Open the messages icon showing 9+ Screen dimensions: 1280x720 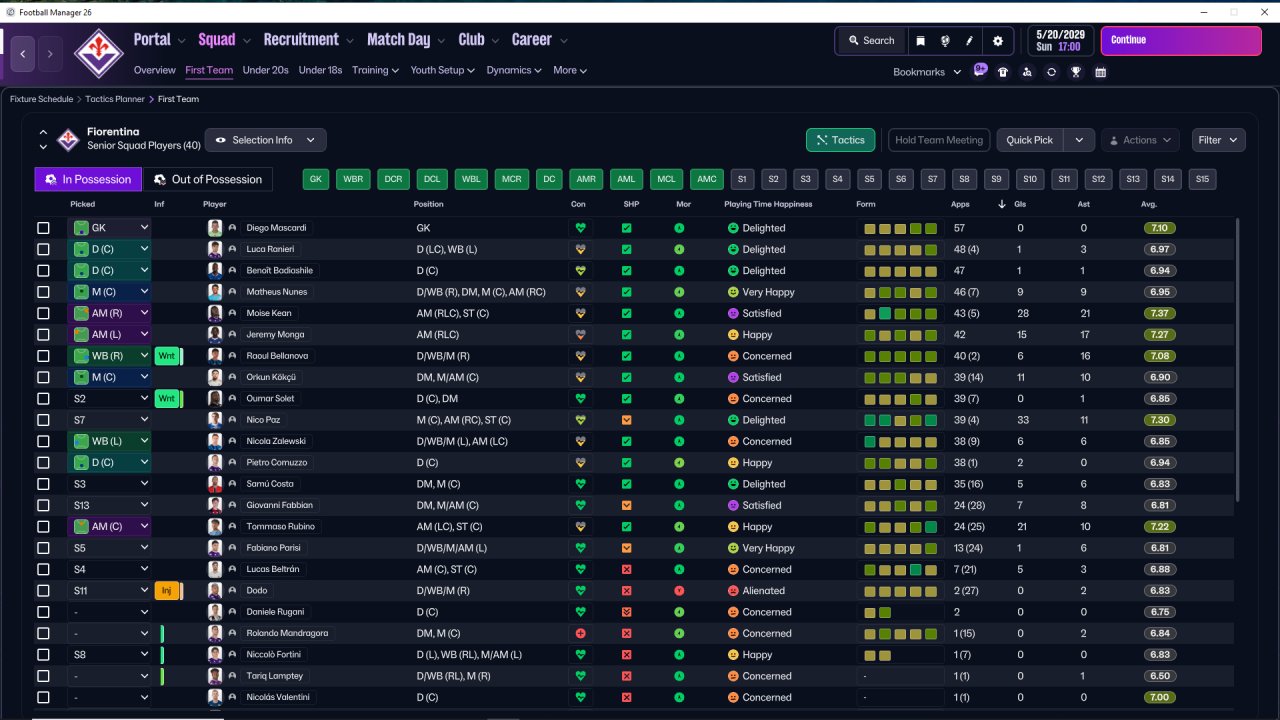(x=980, y=71)
